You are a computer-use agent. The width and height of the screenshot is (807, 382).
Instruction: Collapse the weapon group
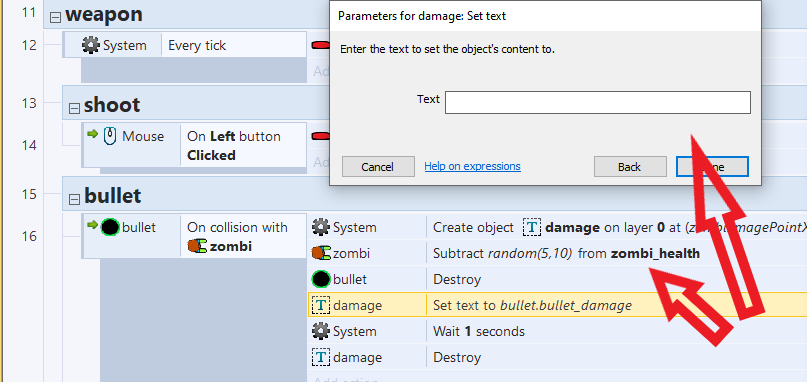pyautogui.click(x=55, y=18)
